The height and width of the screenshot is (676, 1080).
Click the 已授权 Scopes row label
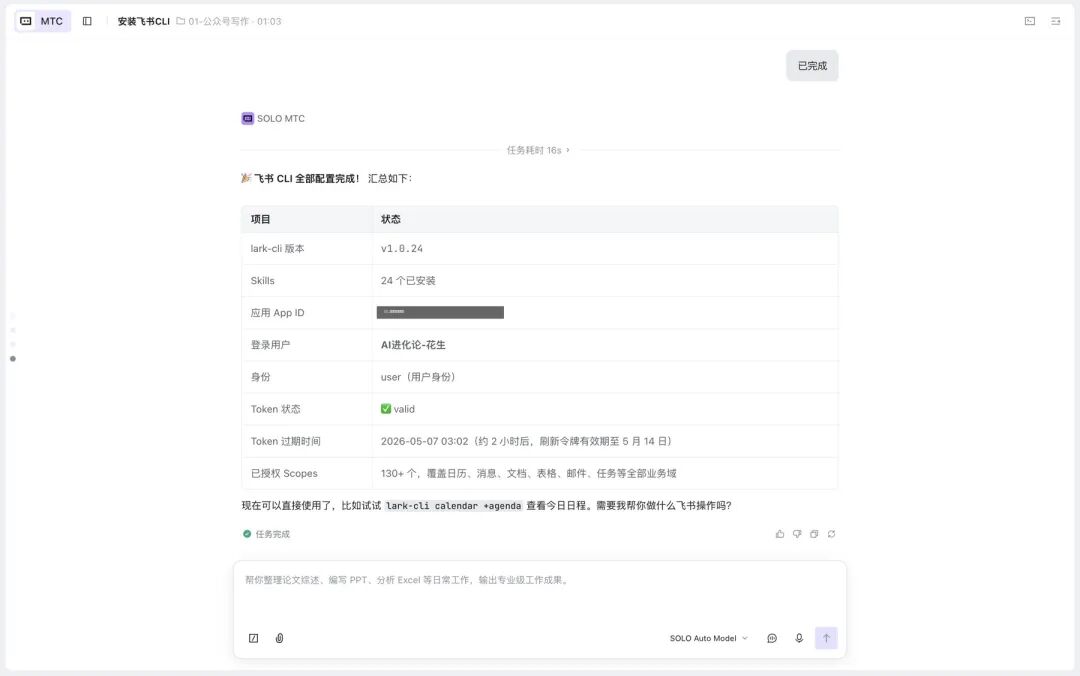284,473
